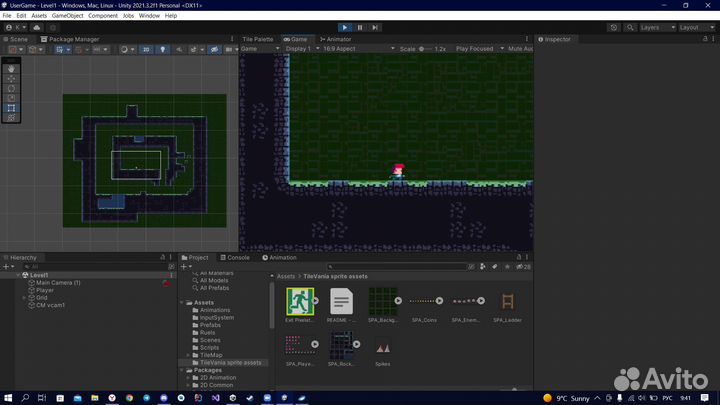Toggle scene lighting bulb icon
The width and height of the screenshot is (720, 405).
coord(163,50)
